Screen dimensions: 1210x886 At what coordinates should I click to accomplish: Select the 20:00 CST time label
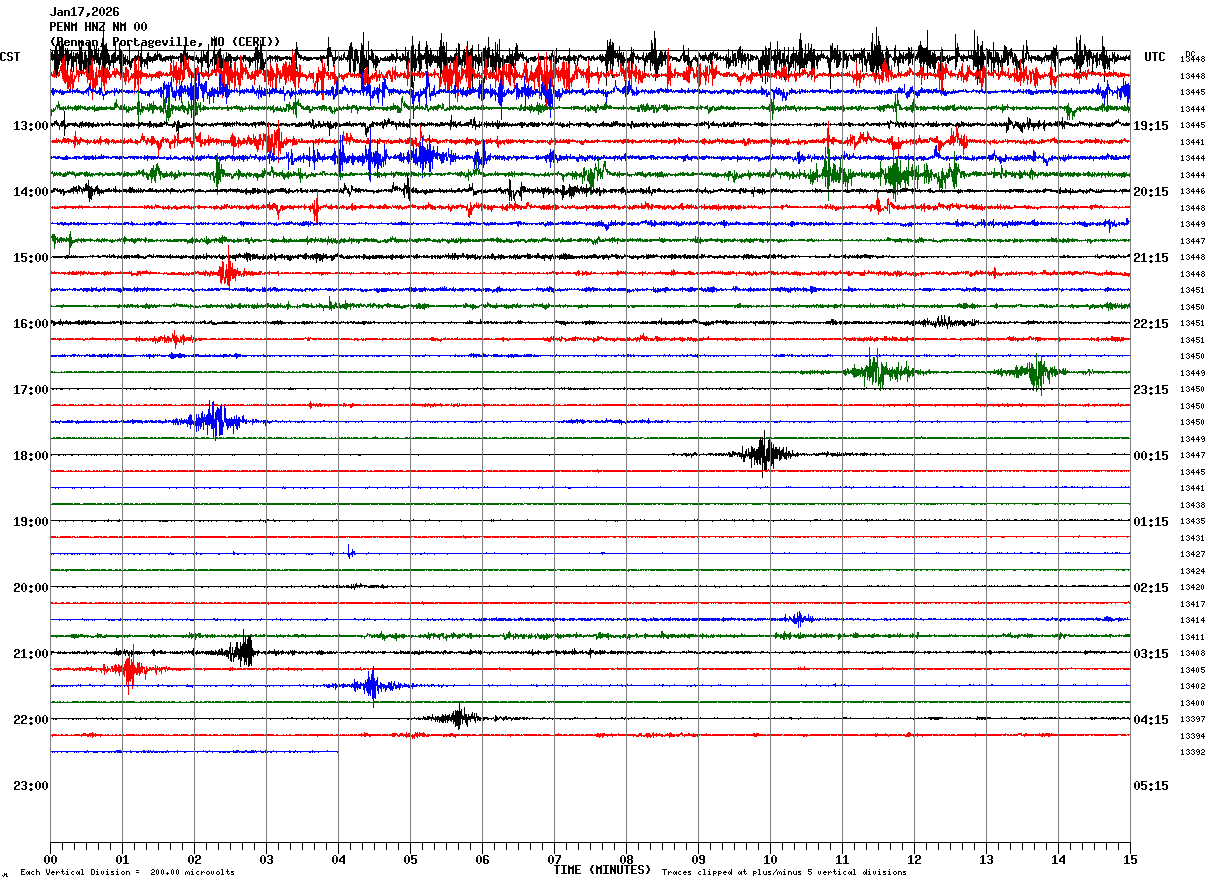[31, 588]
